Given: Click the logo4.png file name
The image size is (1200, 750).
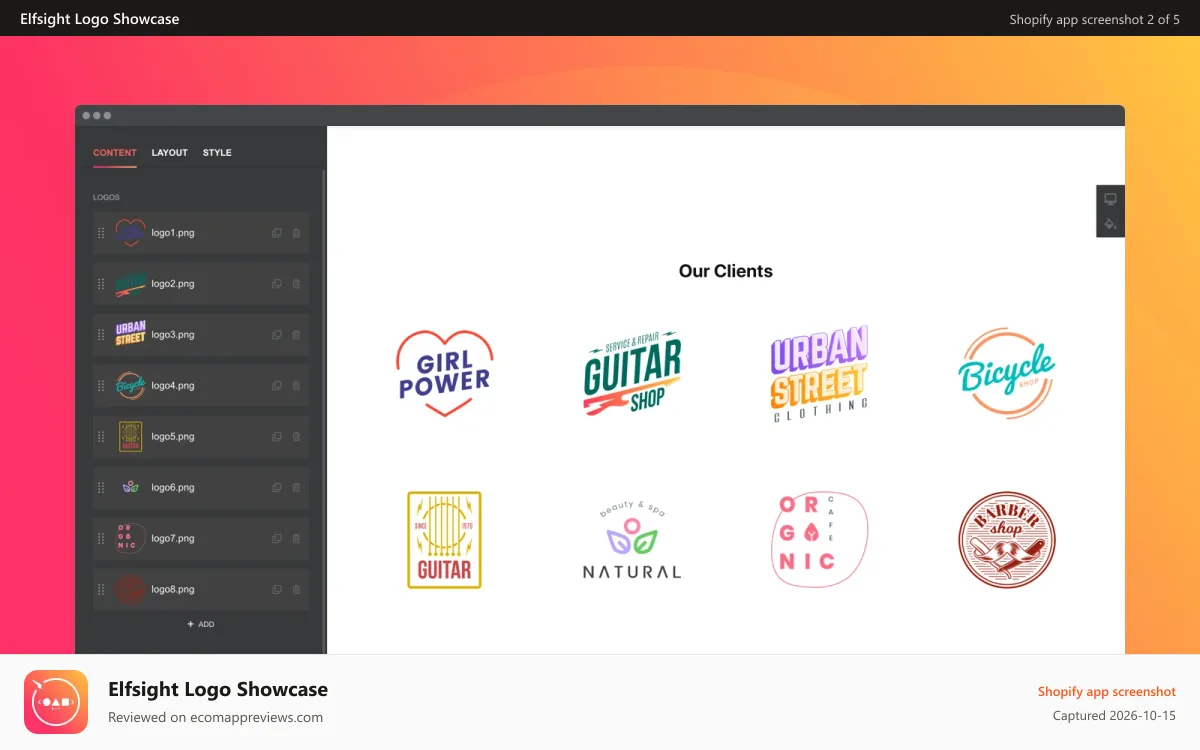Looking at the screenshot, I should pyautogui.click(x=173, y=386).
